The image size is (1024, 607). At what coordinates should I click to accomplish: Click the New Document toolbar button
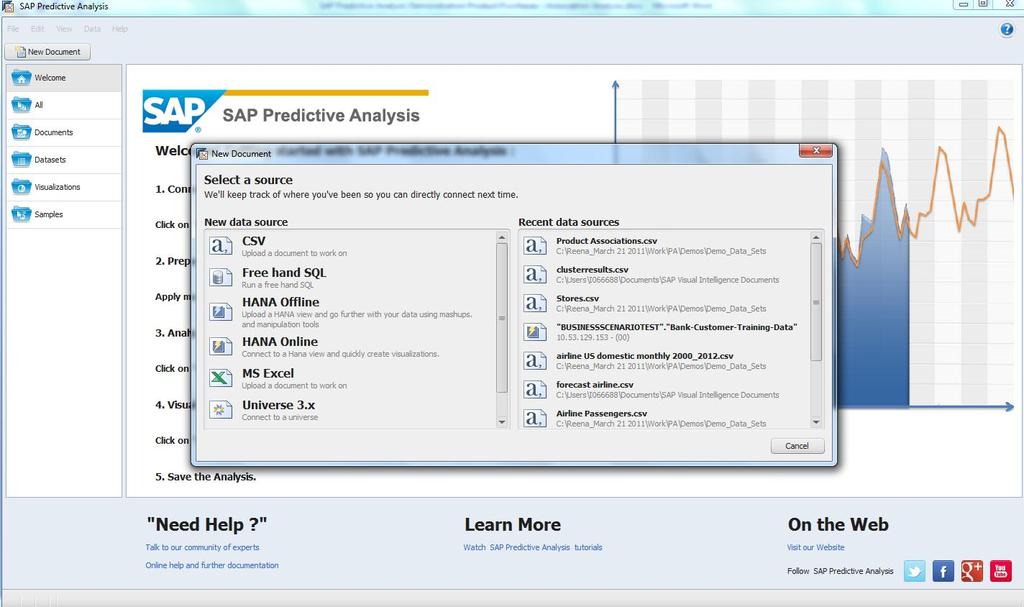coord(48,52)
